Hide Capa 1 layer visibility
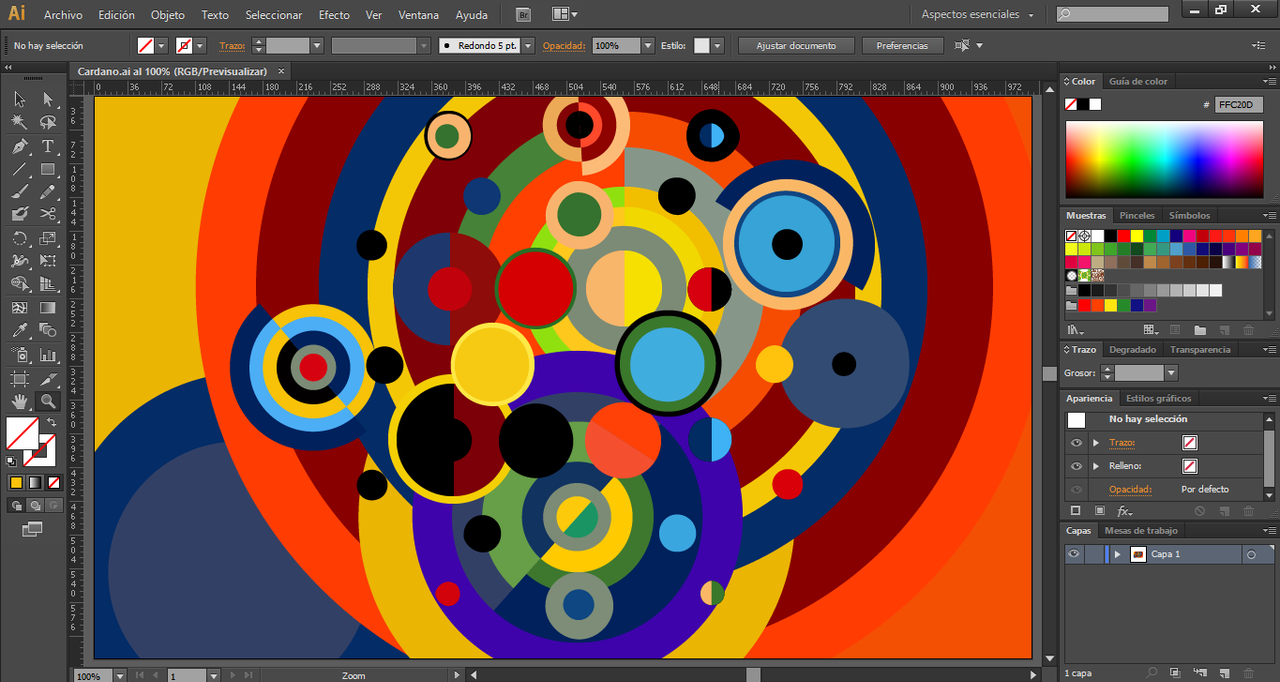 [1075, 554]
